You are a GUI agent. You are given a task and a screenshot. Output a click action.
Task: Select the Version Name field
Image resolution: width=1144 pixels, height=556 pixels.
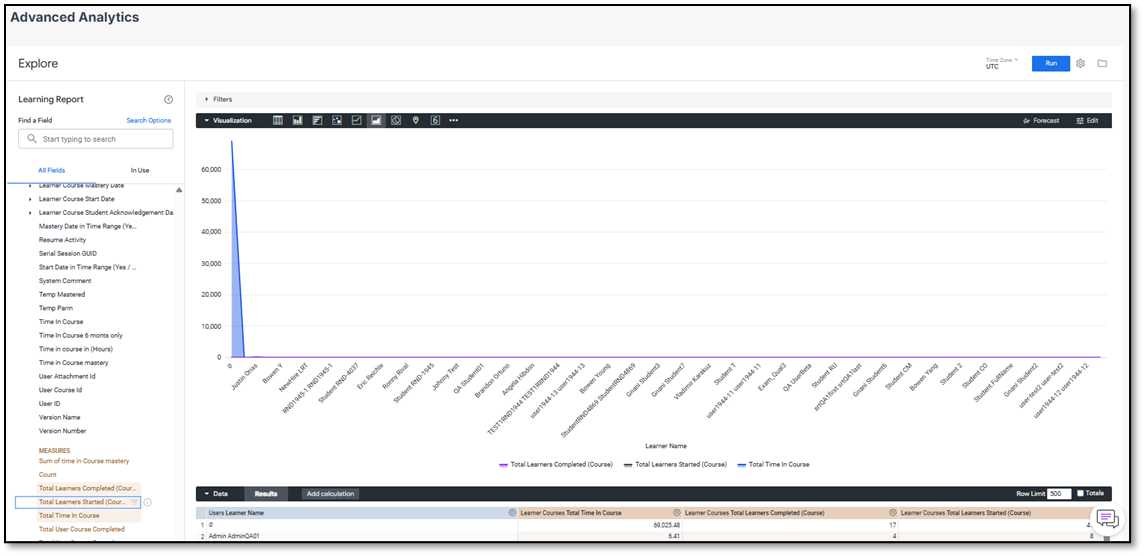tap(59, 417)
